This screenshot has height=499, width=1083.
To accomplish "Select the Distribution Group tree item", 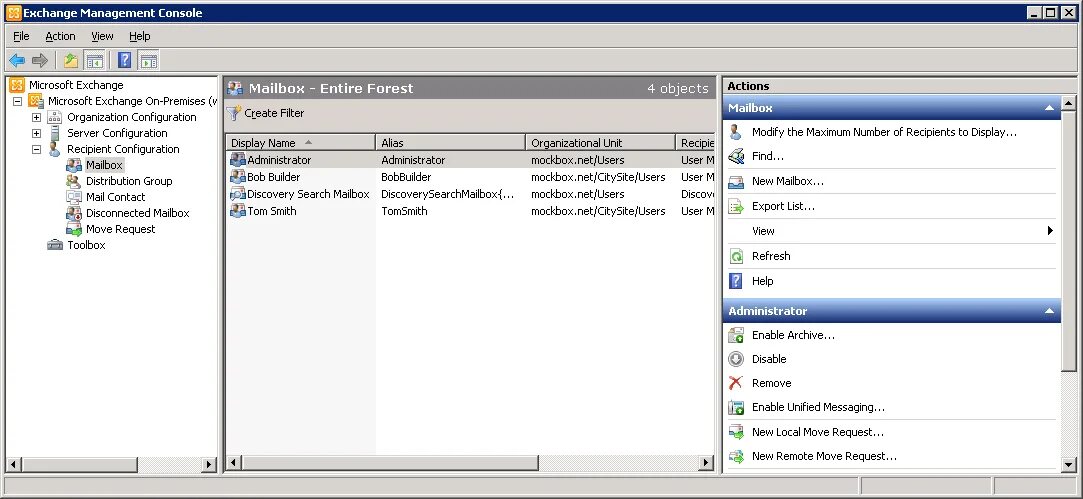I will 128,181.
